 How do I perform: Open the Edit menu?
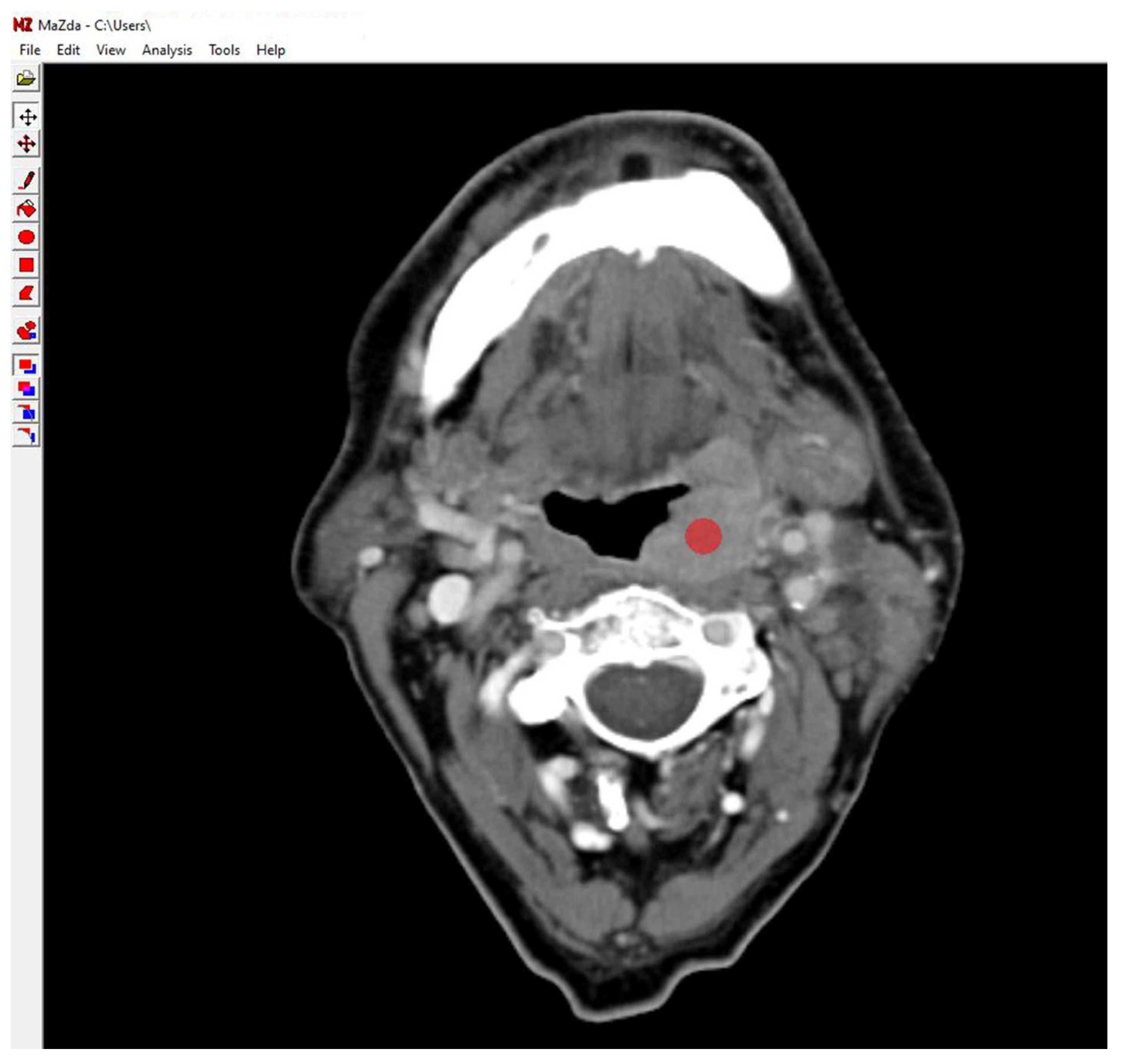68,50
